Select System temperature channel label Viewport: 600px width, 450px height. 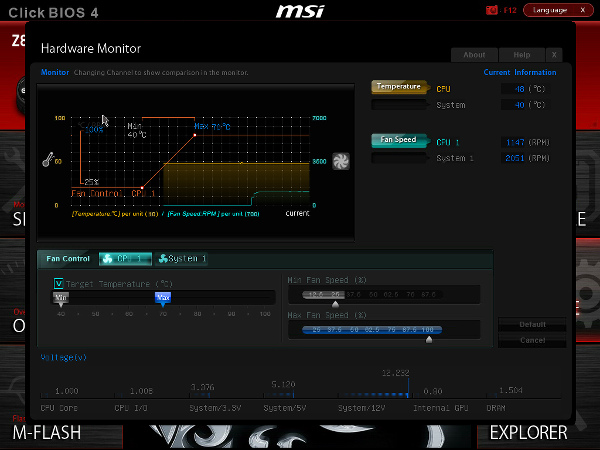point(451,105)
